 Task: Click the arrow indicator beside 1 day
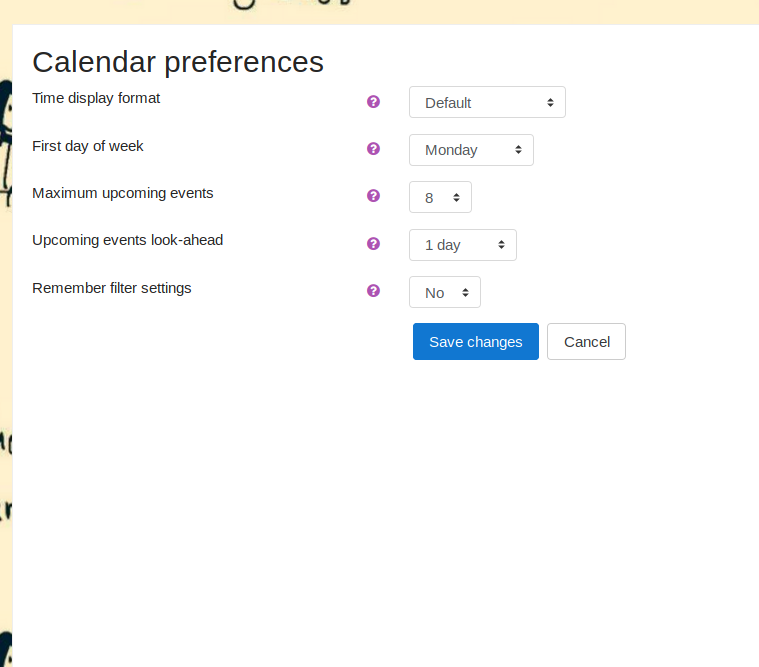point(501,245)
